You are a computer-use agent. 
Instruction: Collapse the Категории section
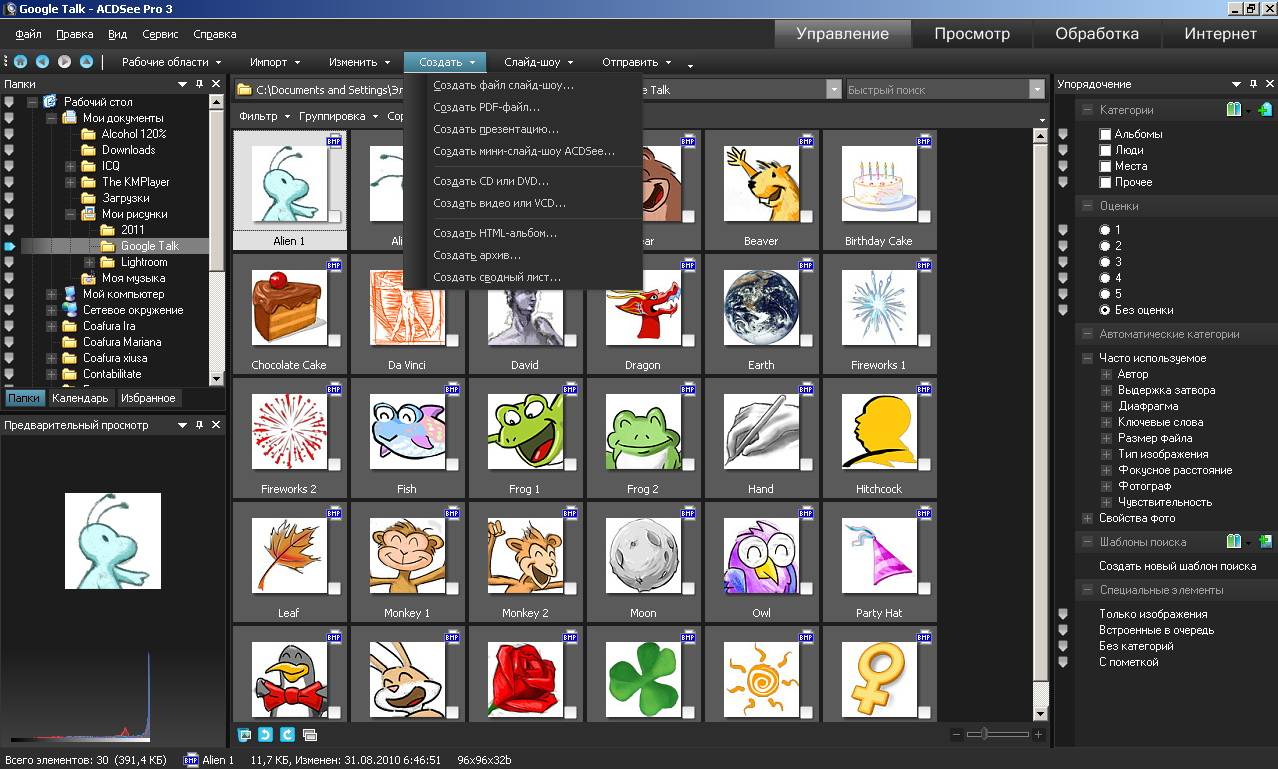[1087, 110]
